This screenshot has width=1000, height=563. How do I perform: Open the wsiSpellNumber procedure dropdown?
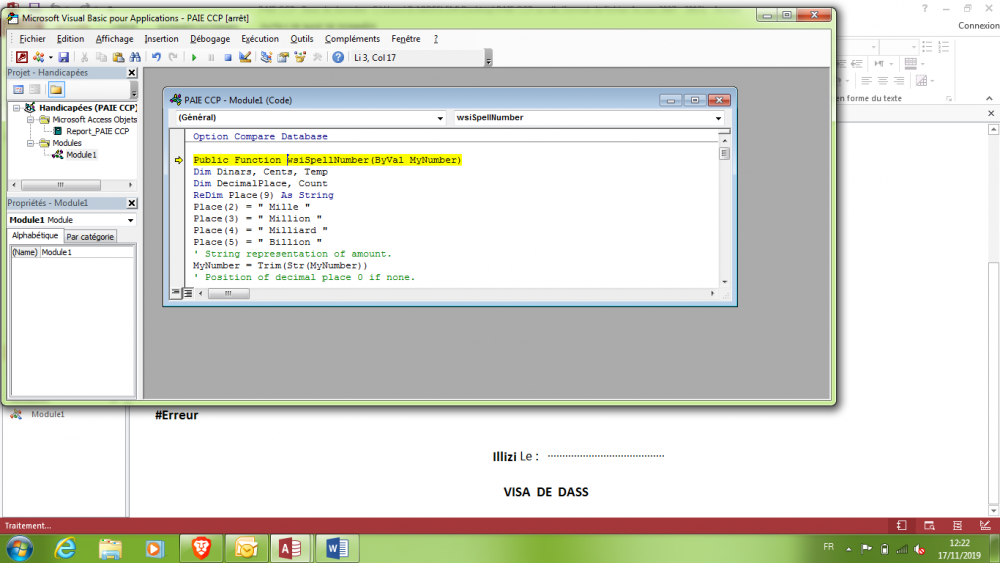[x=718, y=118]
